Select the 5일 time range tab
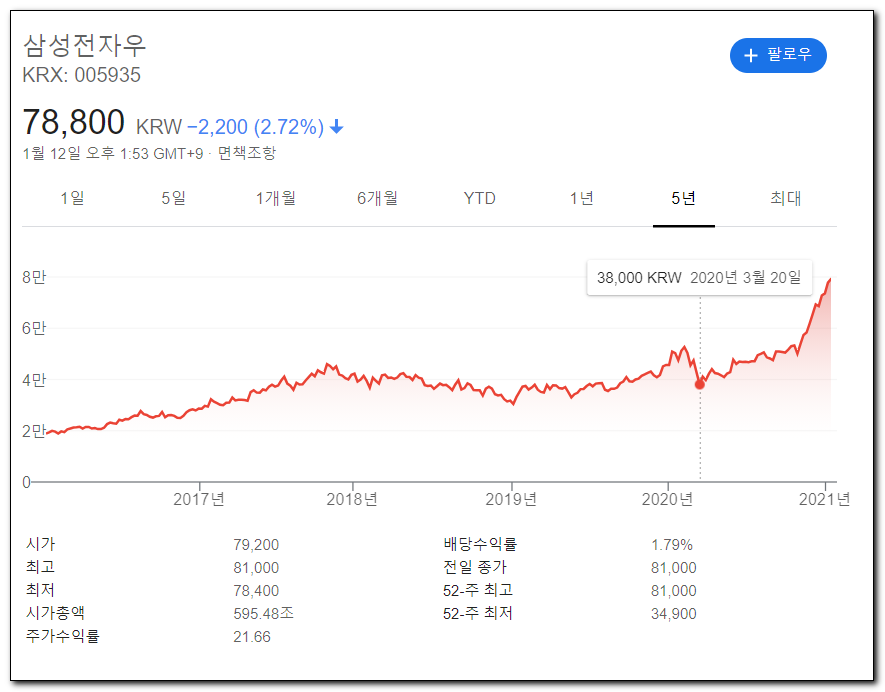Screen dimensions: 885x692 (174, 198)
